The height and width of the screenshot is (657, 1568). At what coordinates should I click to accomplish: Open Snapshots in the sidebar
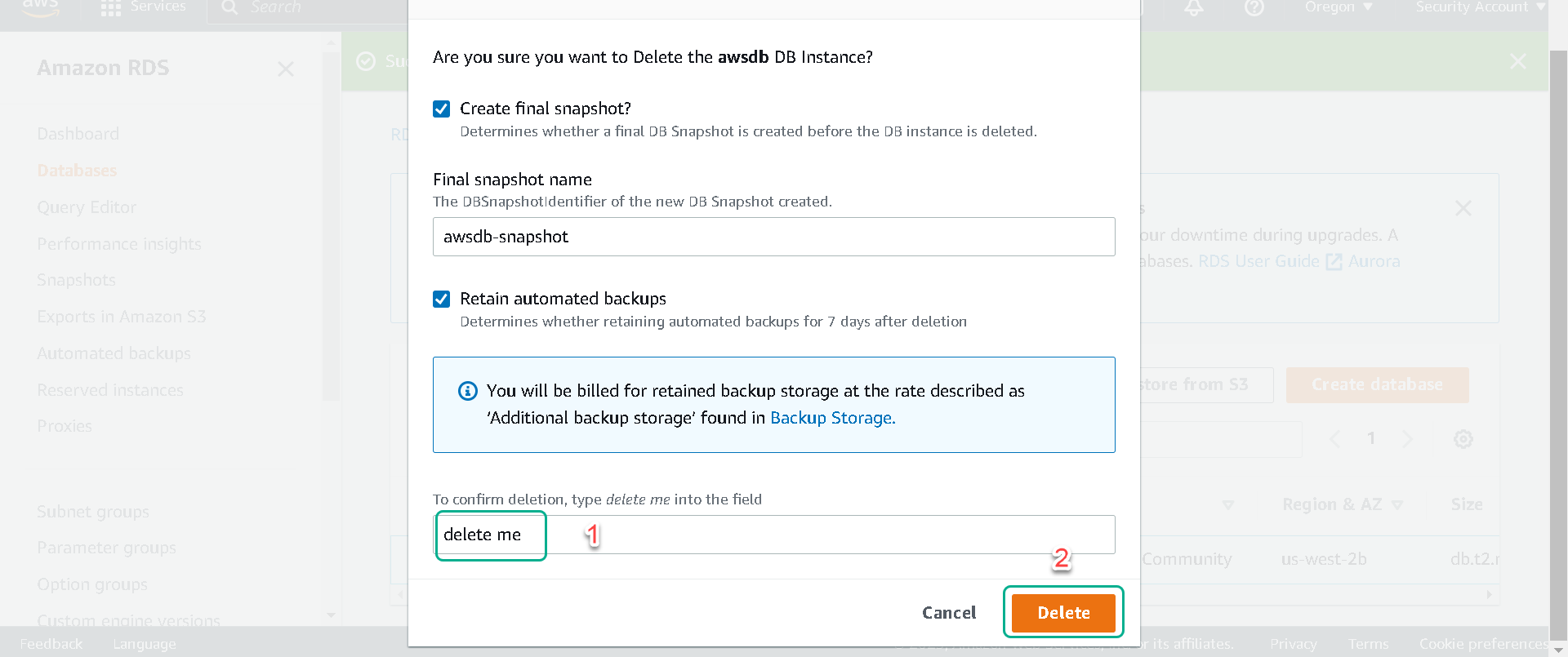click(x=76, y=280)
